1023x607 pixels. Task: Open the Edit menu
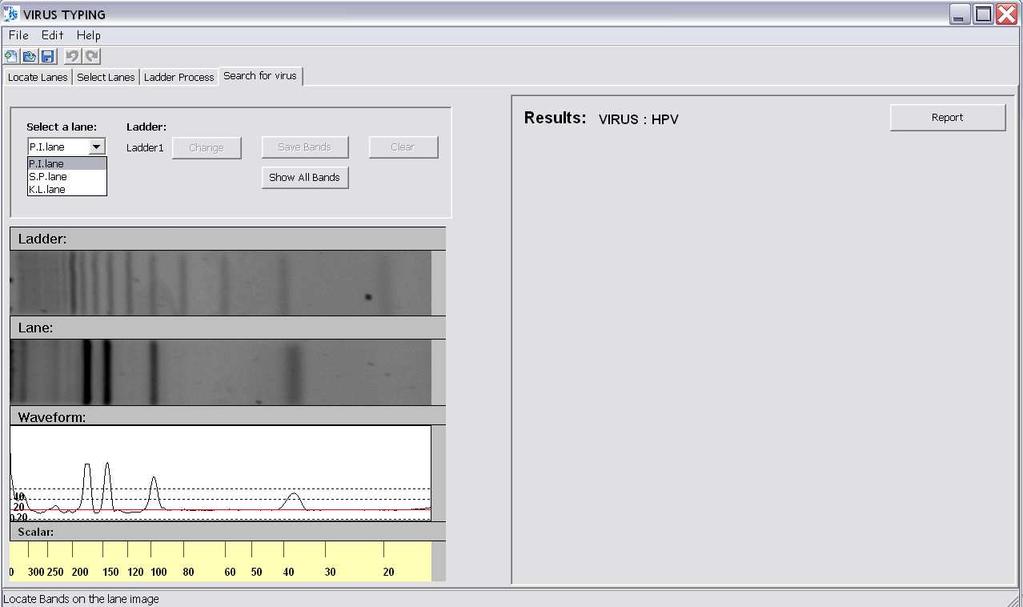click(x=52, y=35)
